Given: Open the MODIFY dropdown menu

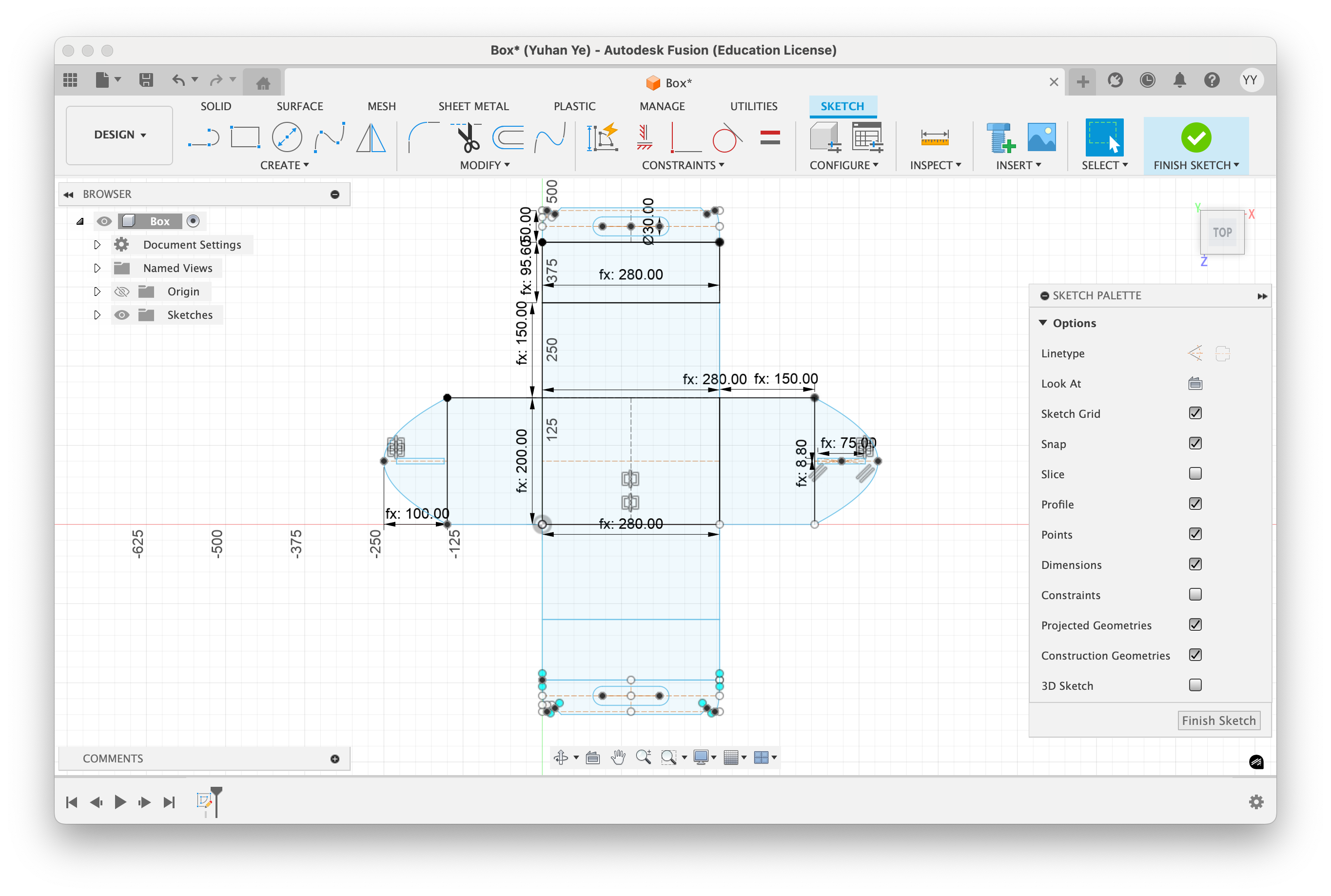Looking at the screenshot, I should click(485, 165).
